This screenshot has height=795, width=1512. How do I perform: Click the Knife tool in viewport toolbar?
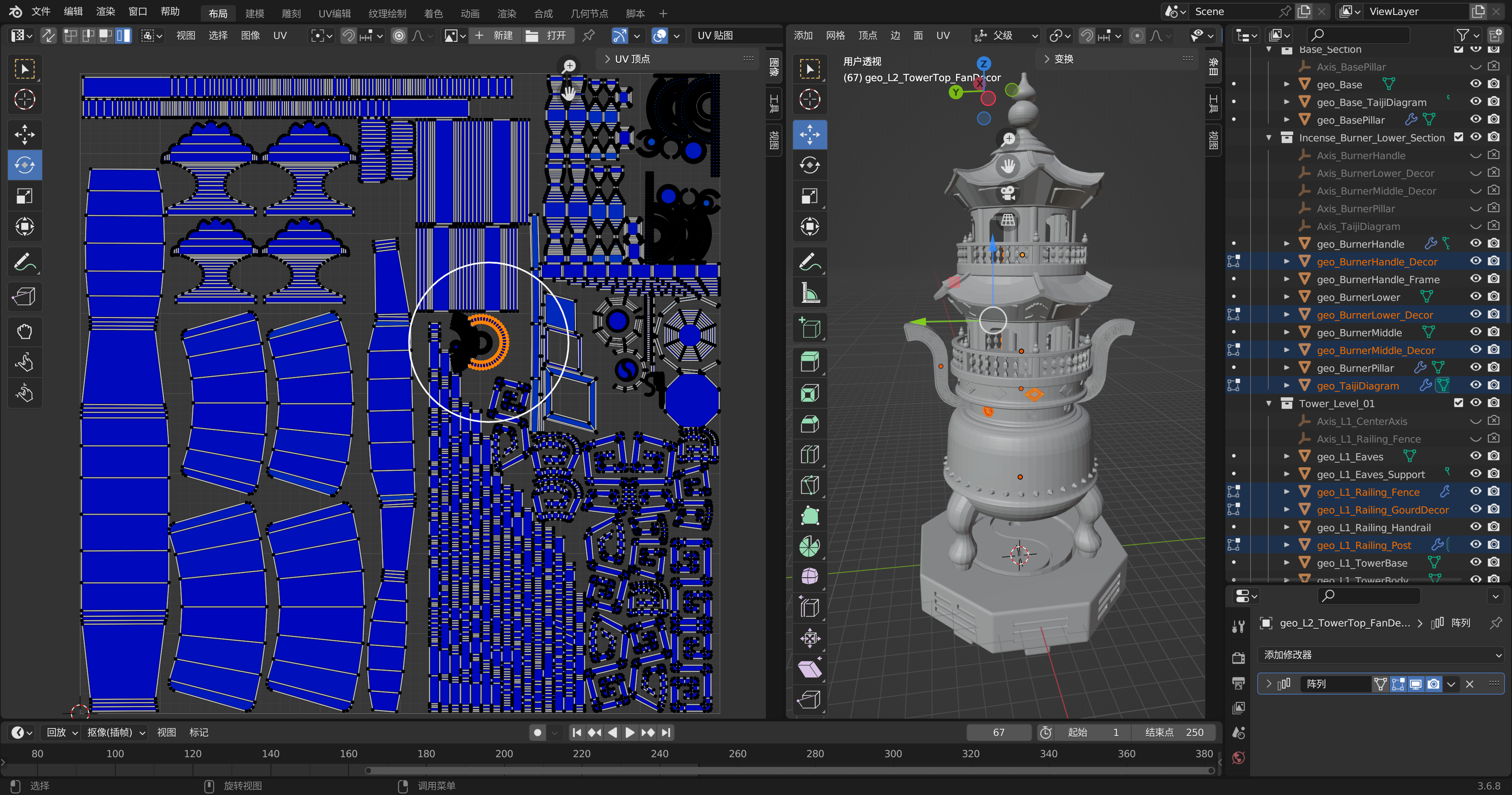tap(810, 485)
